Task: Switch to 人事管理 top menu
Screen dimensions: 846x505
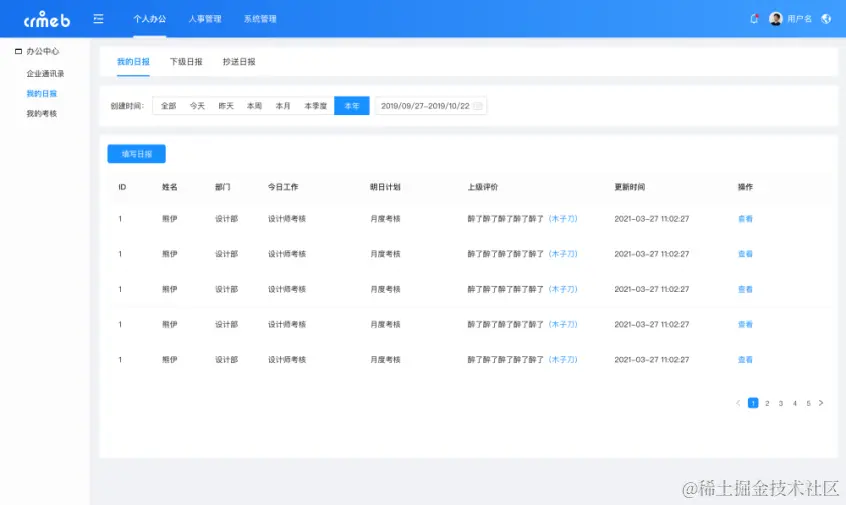Action: click(205, 19)
